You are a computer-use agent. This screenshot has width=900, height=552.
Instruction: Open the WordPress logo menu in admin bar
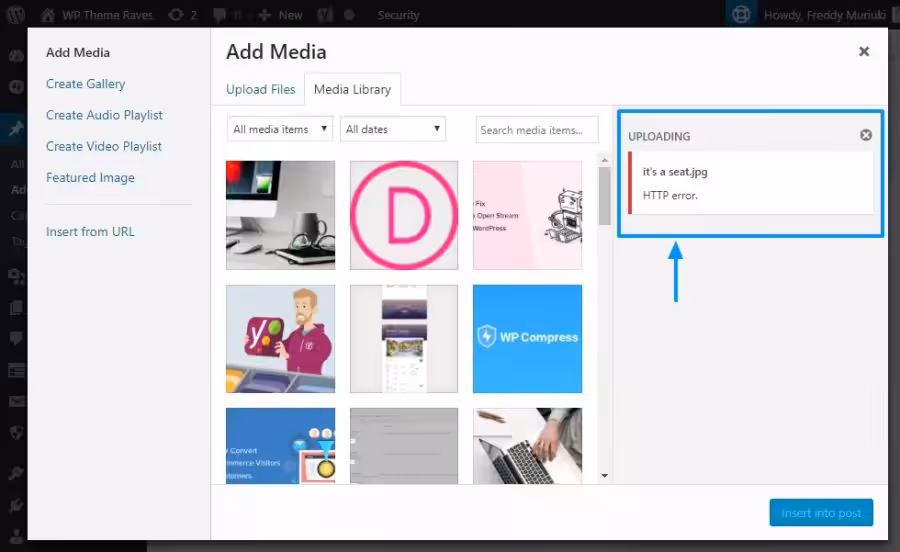point(15,14)
